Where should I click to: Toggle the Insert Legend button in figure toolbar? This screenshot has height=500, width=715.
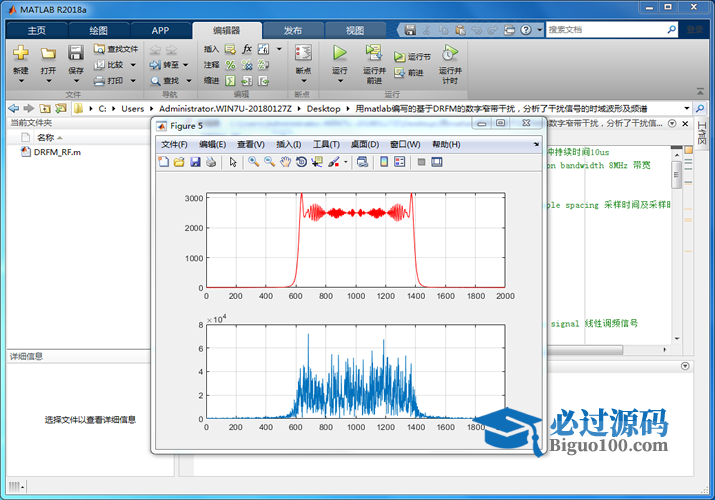[x=400, y=162]
